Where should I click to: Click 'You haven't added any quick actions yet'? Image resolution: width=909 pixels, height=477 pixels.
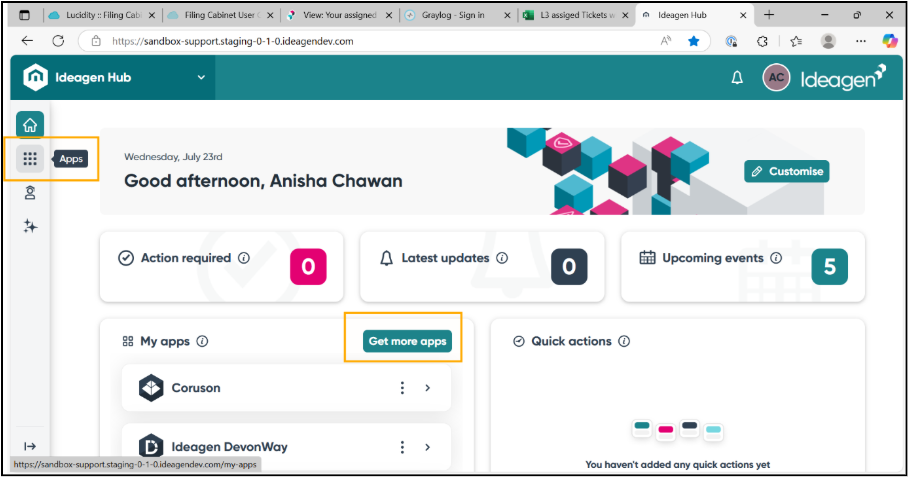click(678, 464)
